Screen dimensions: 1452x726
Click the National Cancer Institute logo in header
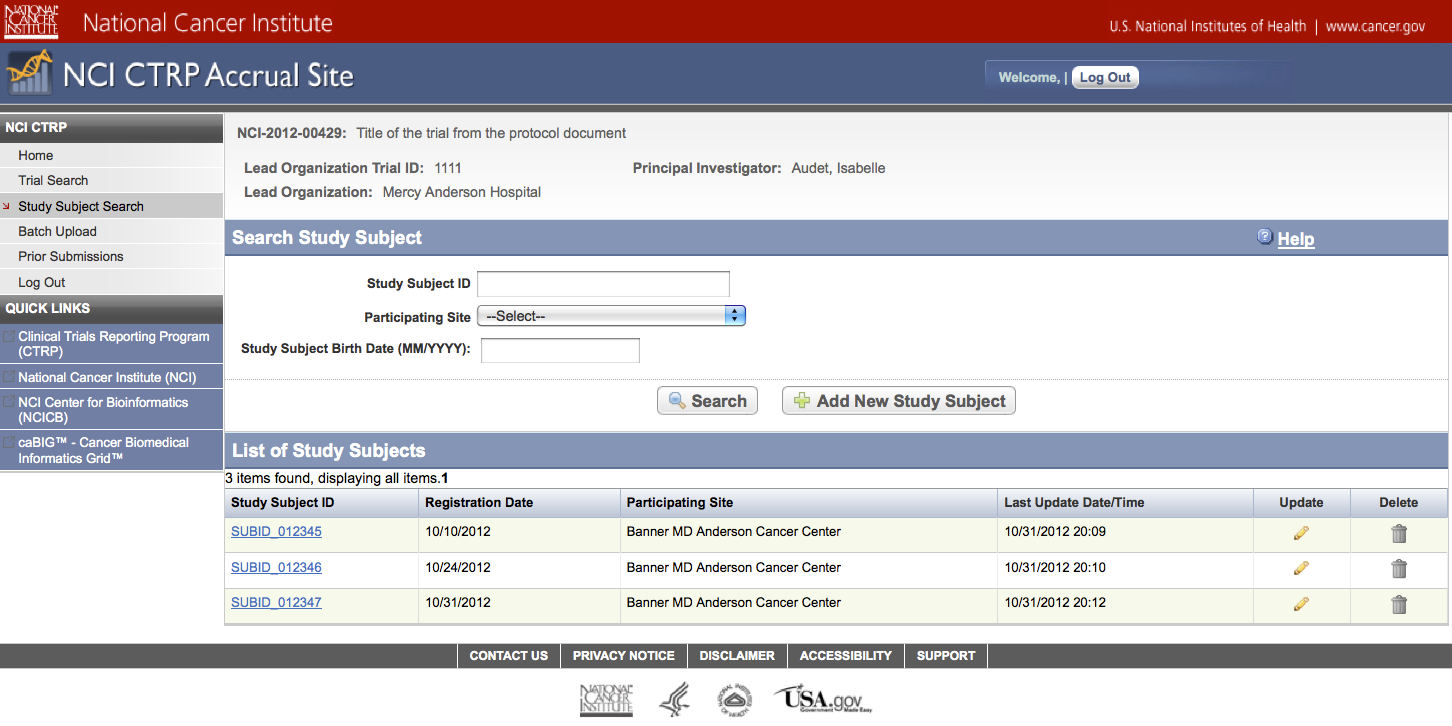[31, 21]
